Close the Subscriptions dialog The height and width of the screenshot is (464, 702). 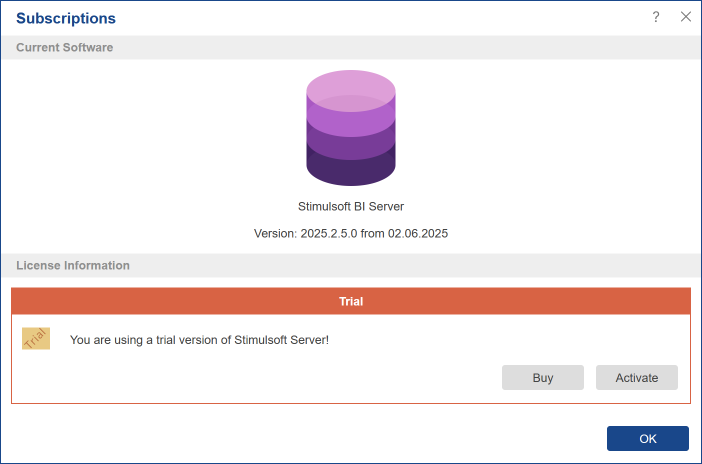coord(685,17)
